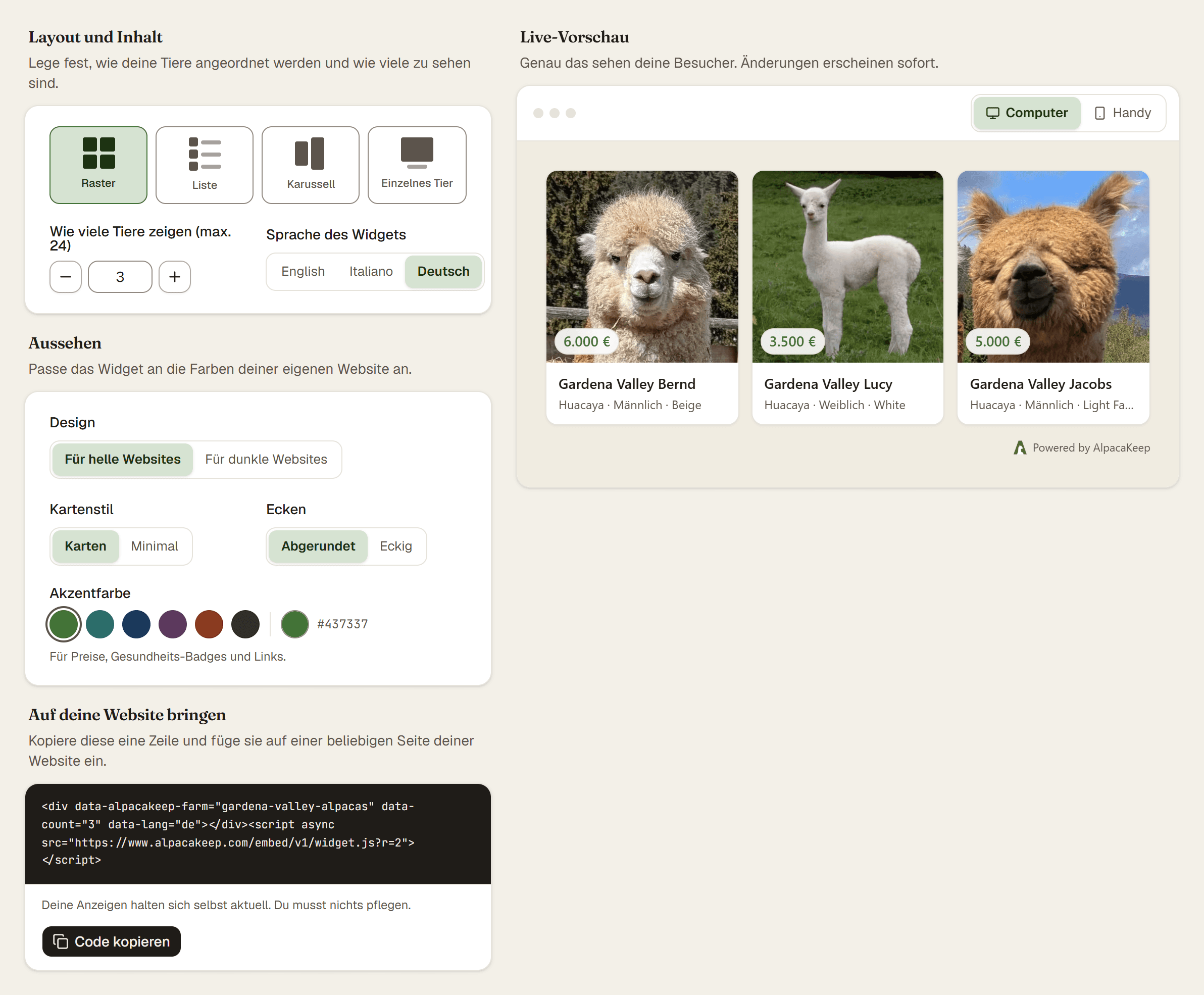Click the Sprache des Widgets label
The width and height of the screenshot is (1204, 995).
point(336,234)
